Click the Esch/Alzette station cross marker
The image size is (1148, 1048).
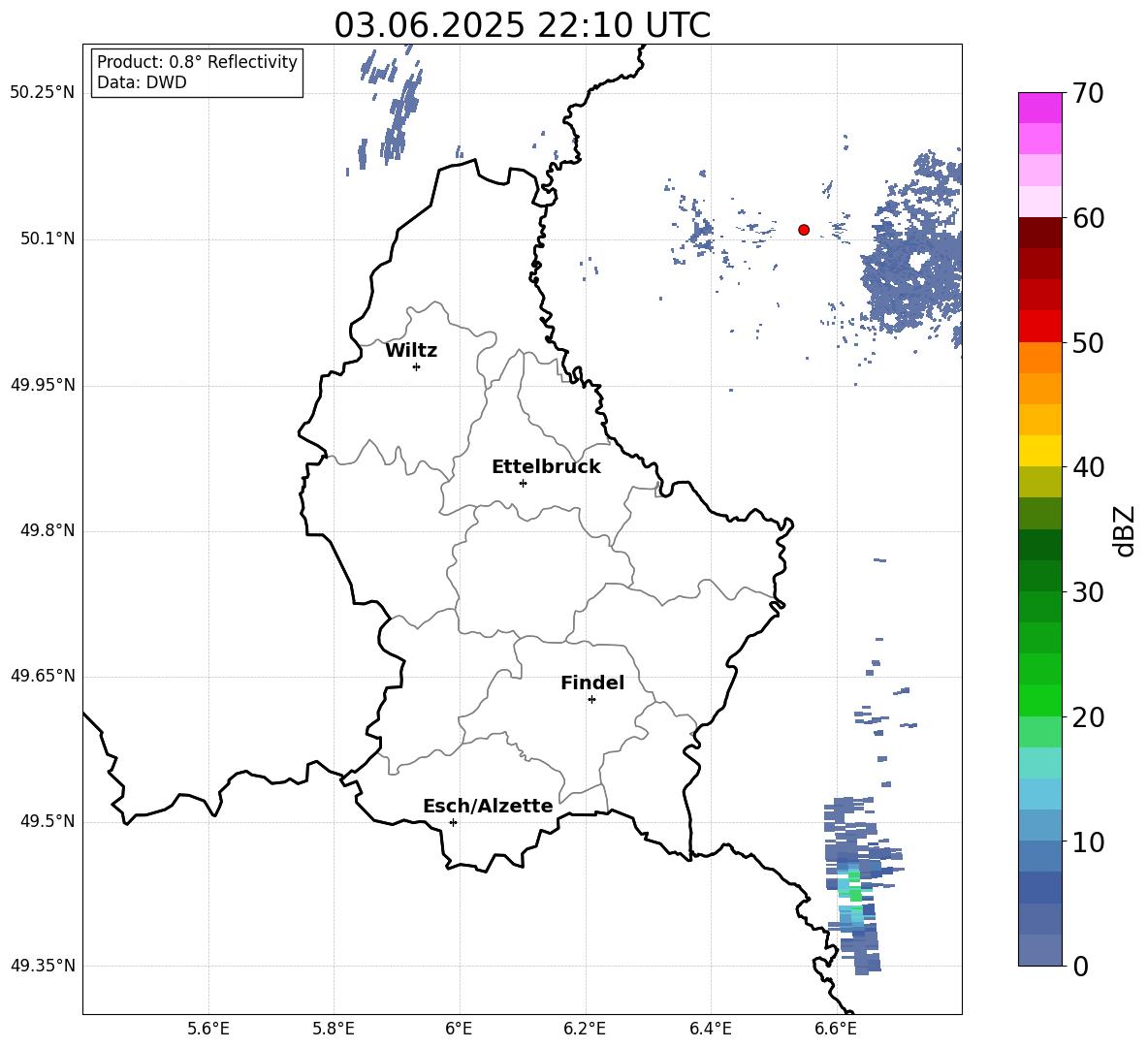click(x=453, y=822)
